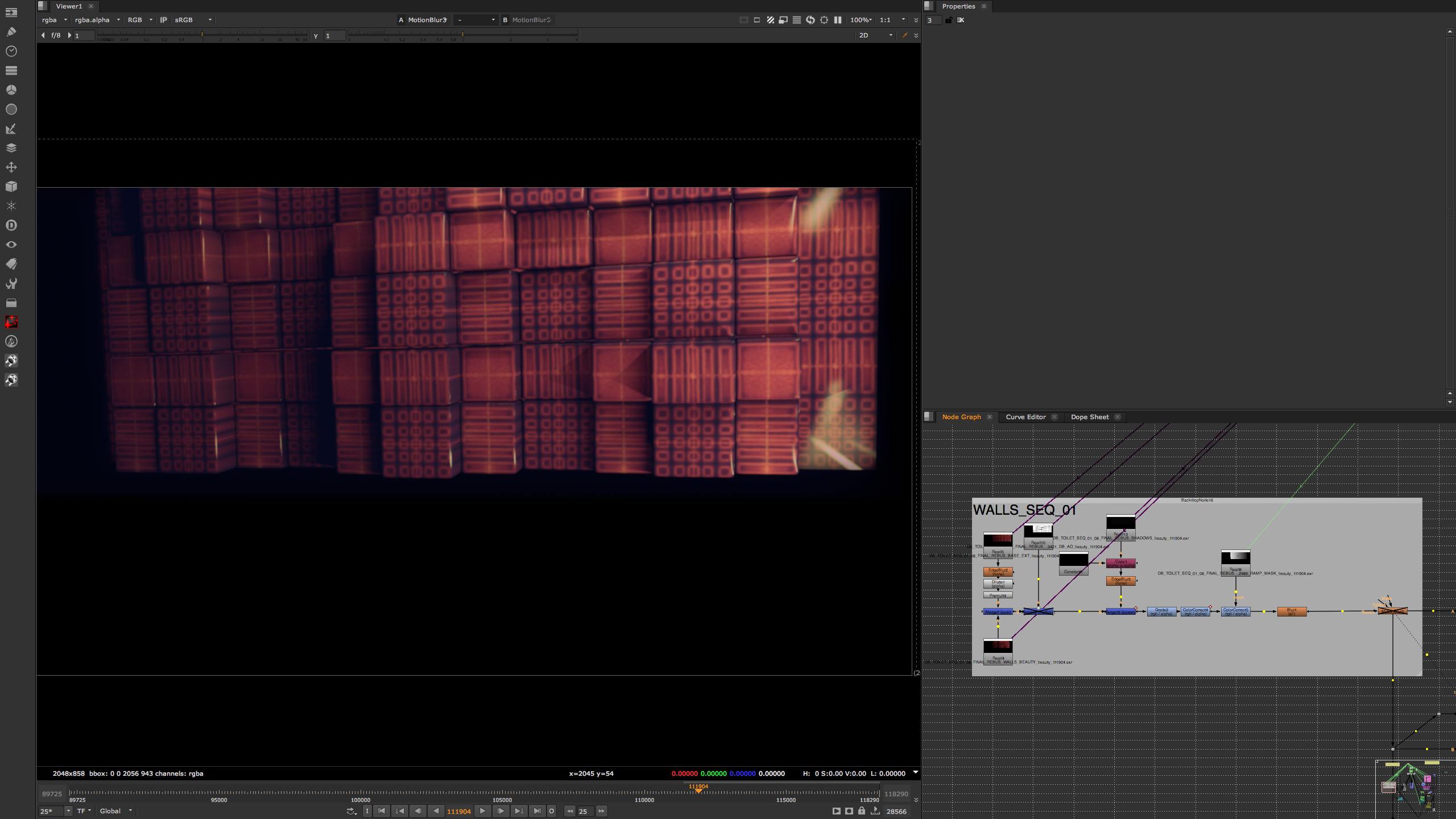Viewport: 1456px width, 819px height.
Task: Open the 2D view mode dropdown
Action: tap(875, 35)
